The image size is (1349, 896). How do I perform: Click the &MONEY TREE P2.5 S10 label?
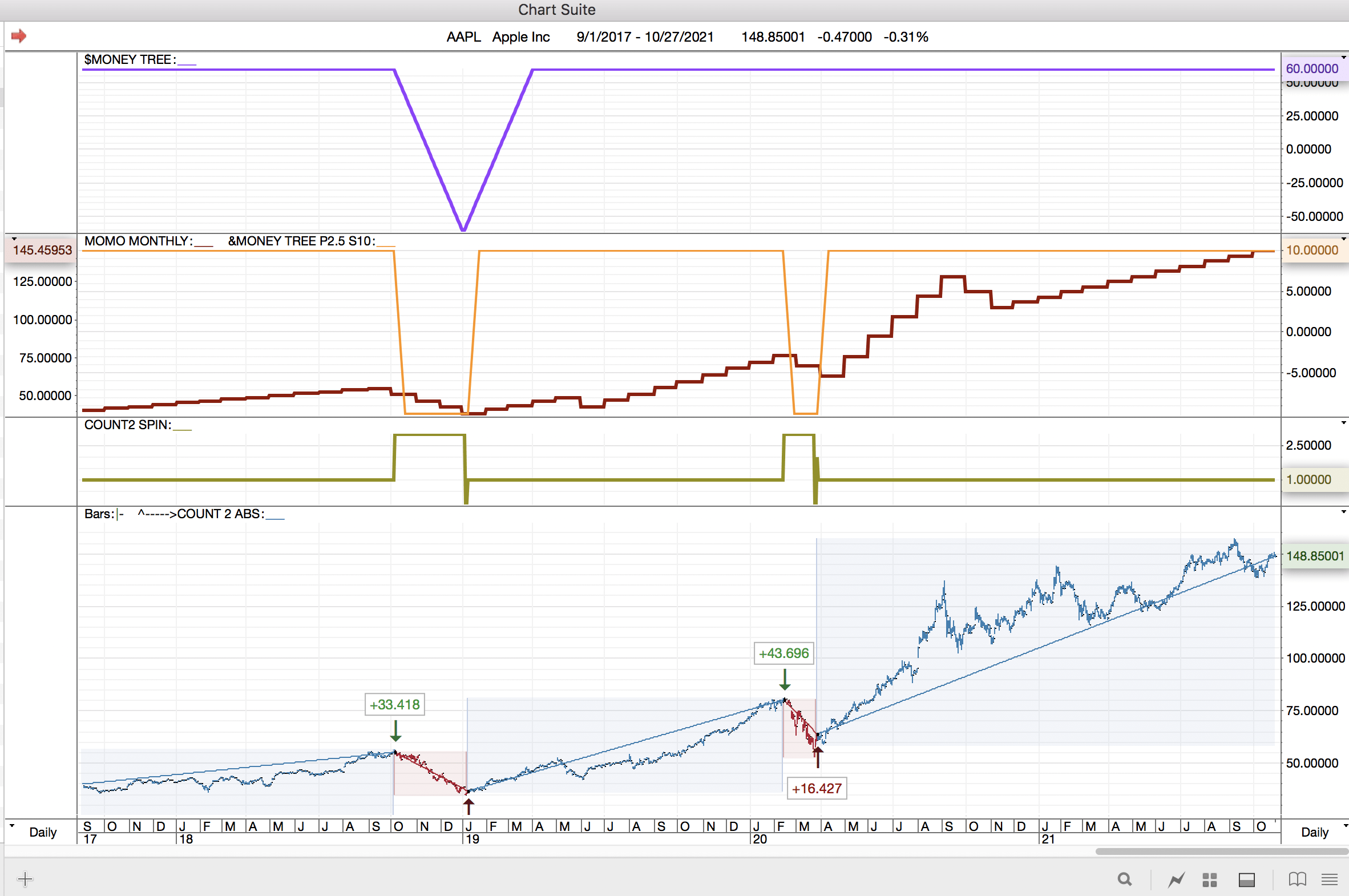pyautogui.click(x=302, y=241)
